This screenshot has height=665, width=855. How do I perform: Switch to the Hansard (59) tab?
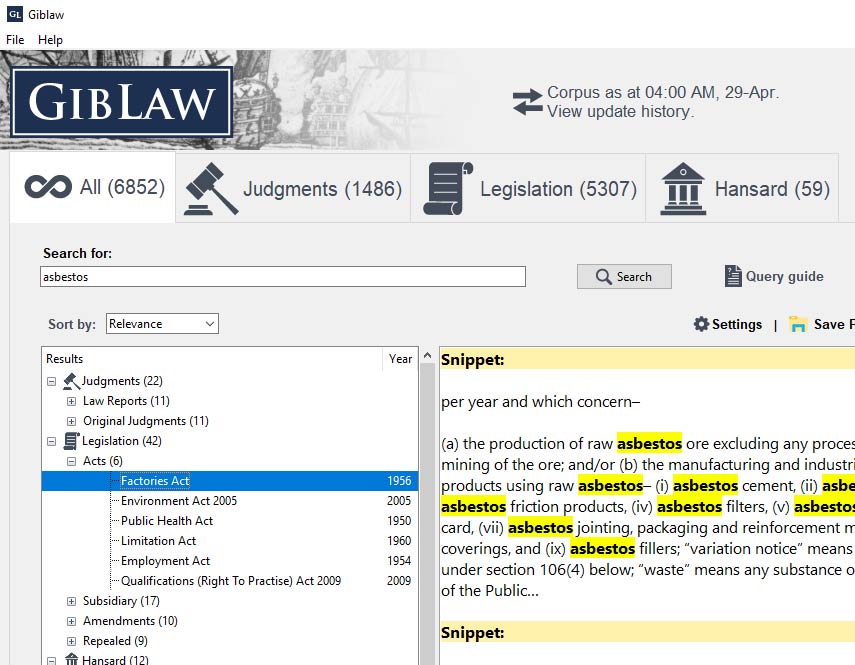[x=742, y=188]
